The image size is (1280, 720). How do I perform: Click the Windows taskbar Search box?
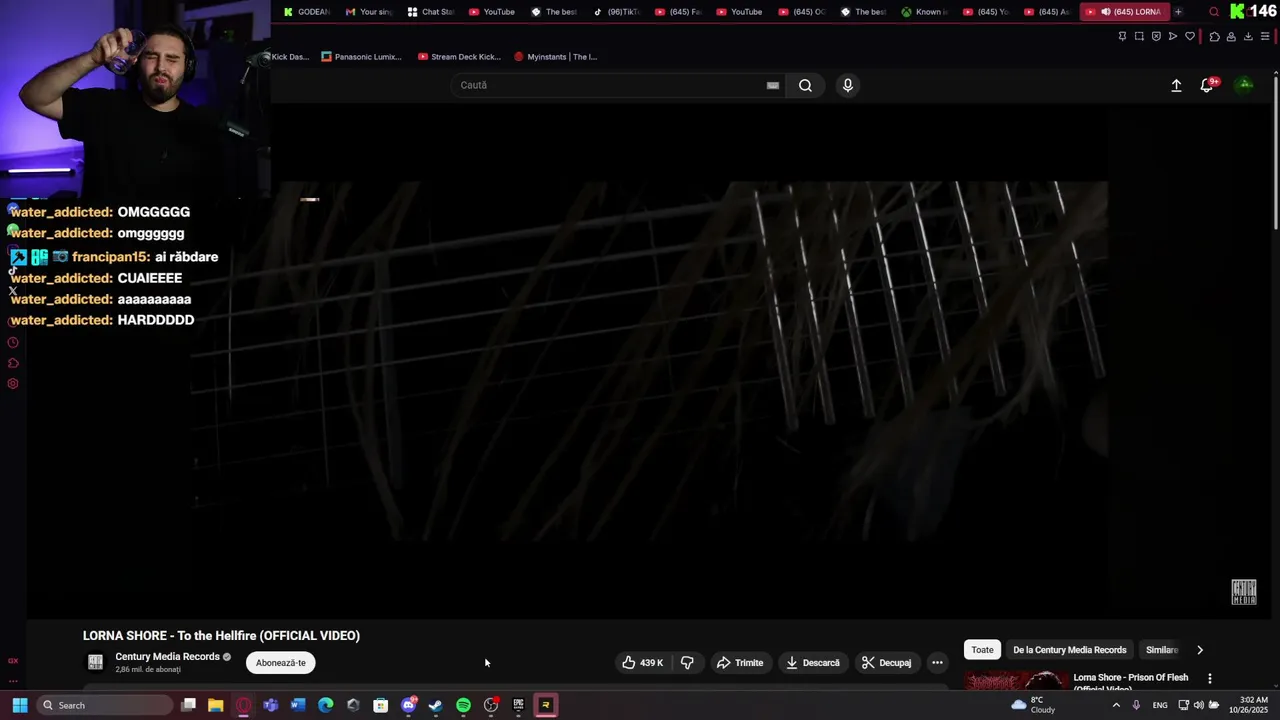(x=105, y=705)
